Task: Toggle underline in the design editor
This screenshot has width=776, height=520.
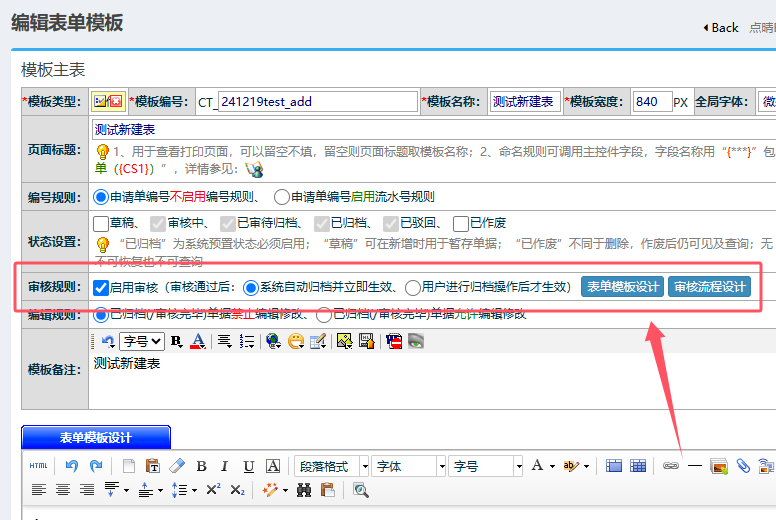Action: pyautogui.click(x=248, y=466)
